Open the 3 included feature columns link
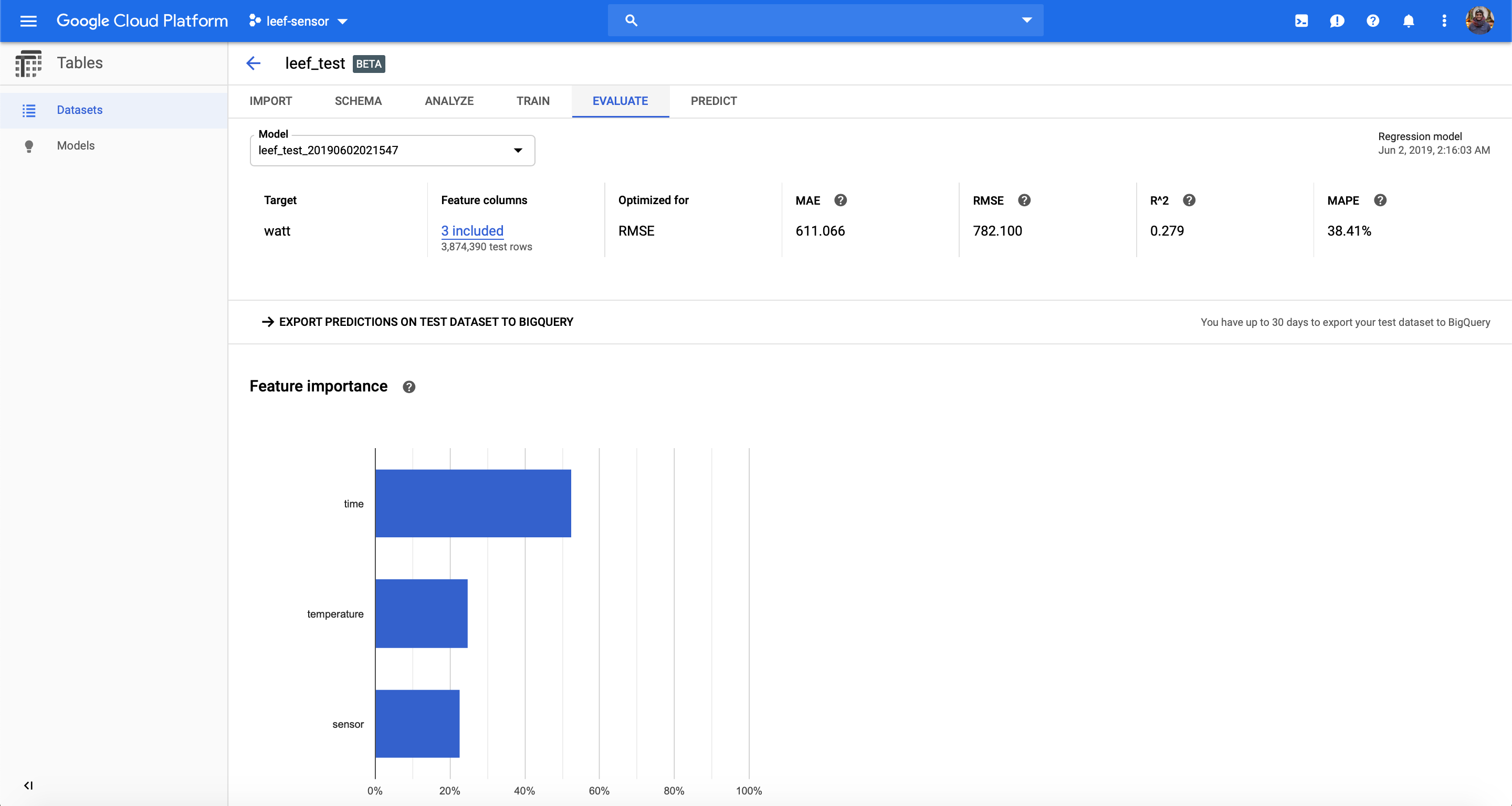This screenshot has height=806, width=1512. (x=472, y=231)
